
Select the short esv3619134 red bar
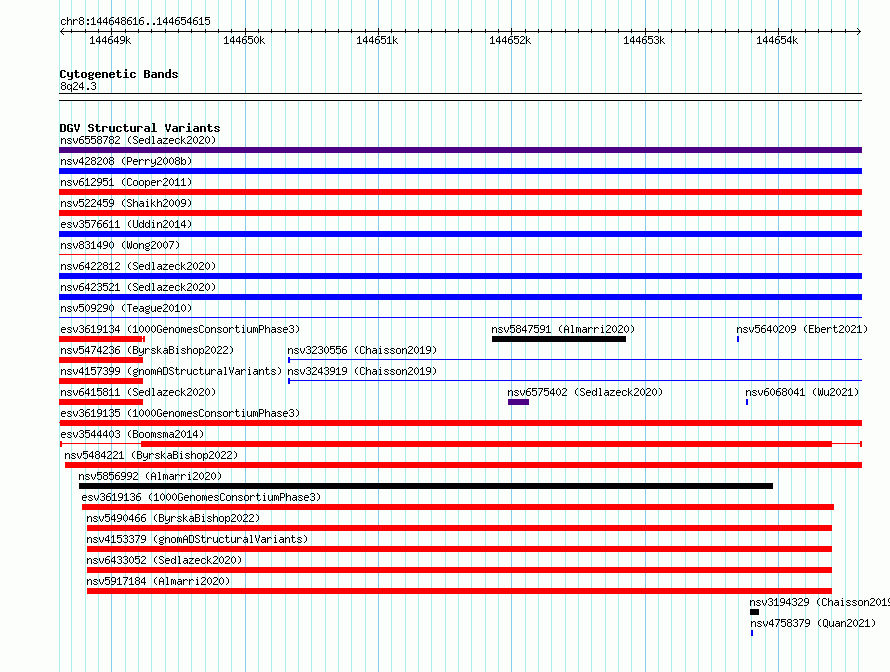pyautogui.click(x=102, y=339)
